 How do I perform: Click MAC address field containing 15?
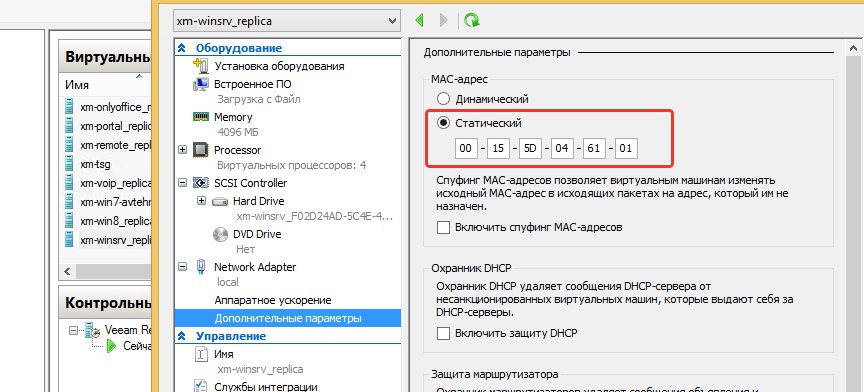[498, 148]
